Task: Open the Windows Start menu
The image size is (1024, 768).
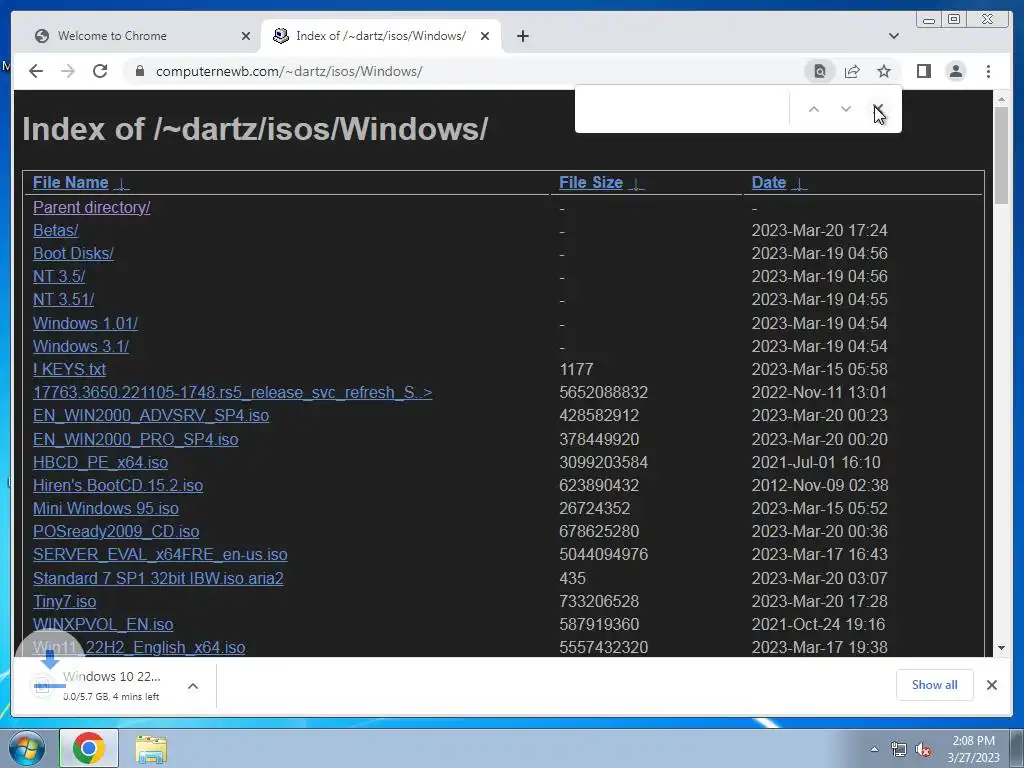Action: pos(26,748)
